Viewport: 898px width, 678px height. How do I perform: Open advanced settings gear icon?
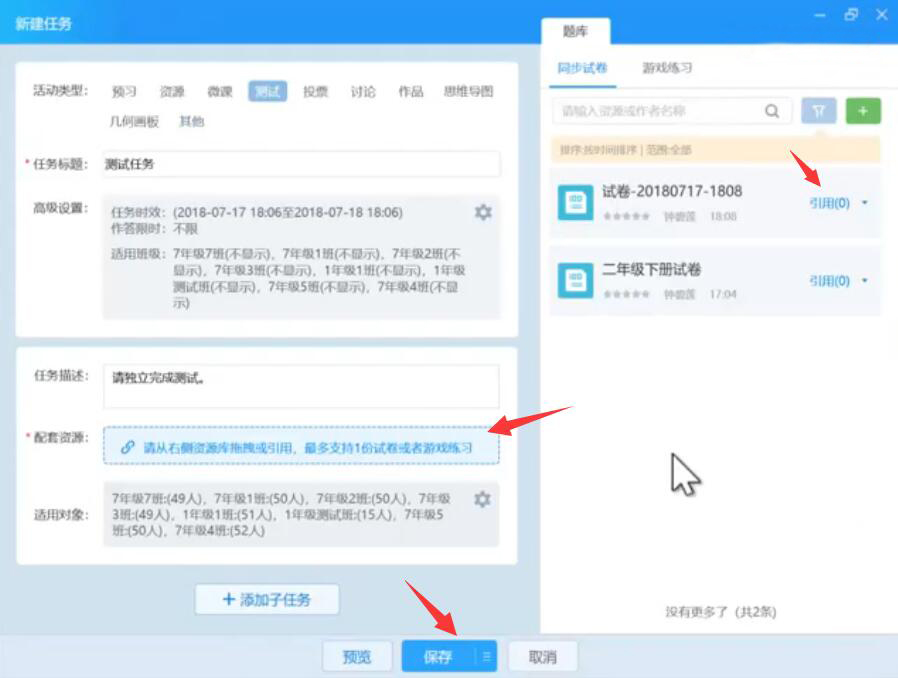point(483,212)
